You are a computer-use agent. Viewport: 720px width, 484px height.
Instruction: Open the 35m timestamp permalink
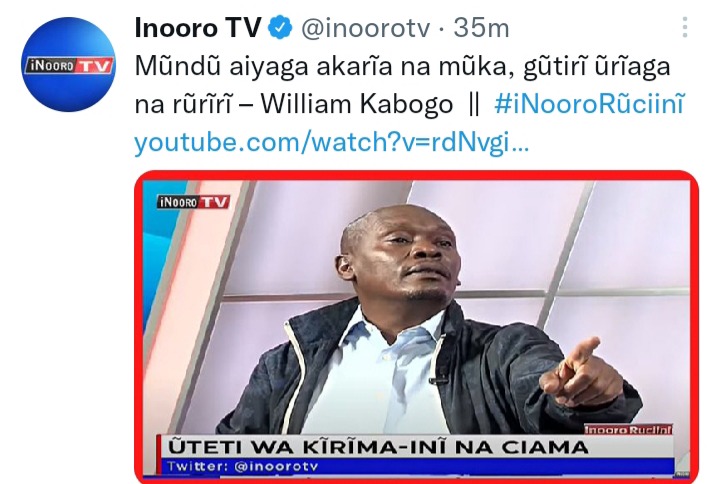481,28
